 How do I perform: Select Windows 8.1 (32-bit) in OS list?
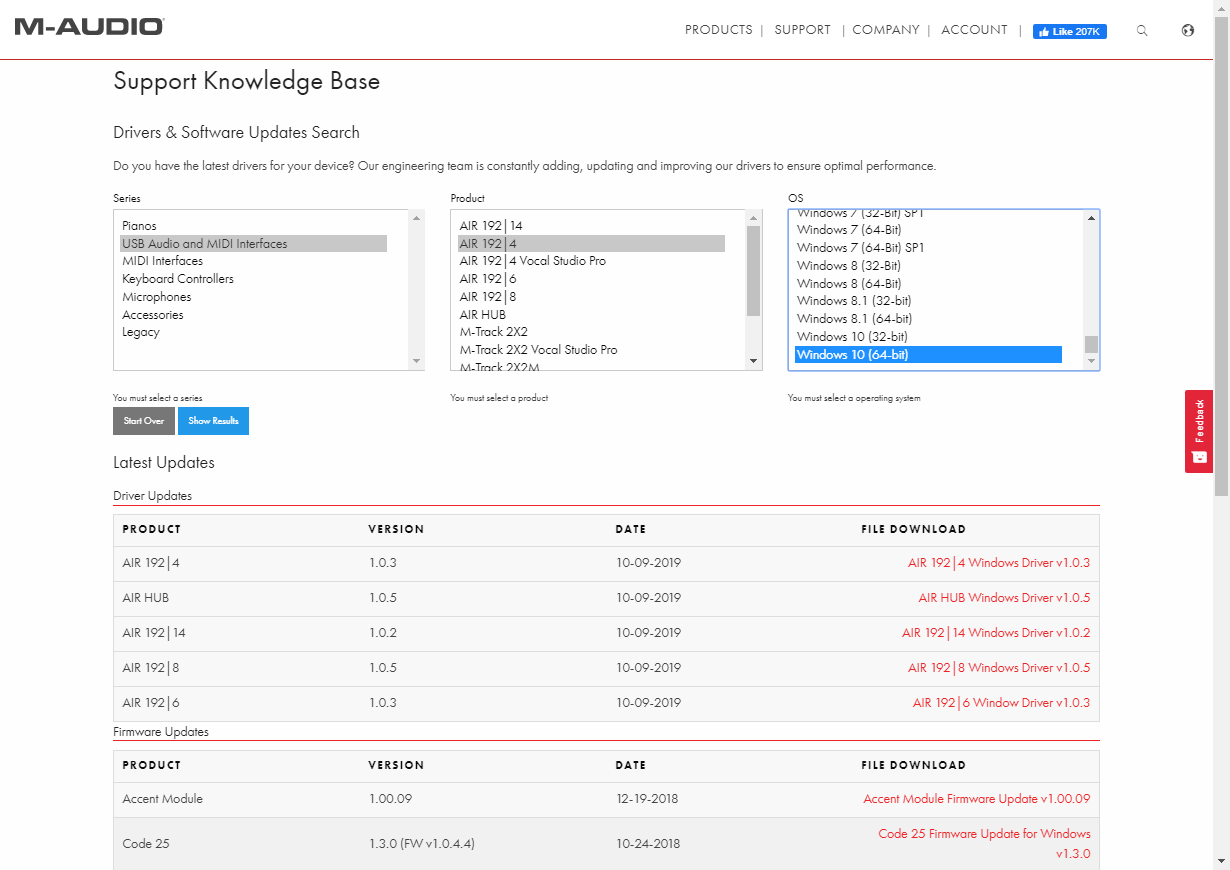(x=928, y=300)
